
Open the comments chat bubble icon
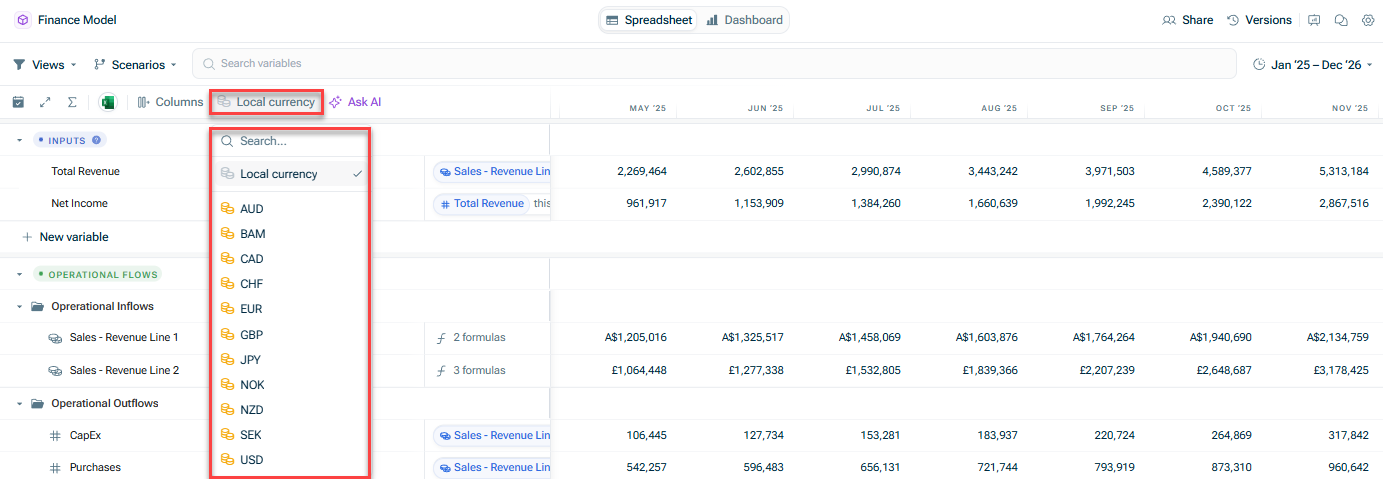pyautogui.click(x=1341, y=20)
